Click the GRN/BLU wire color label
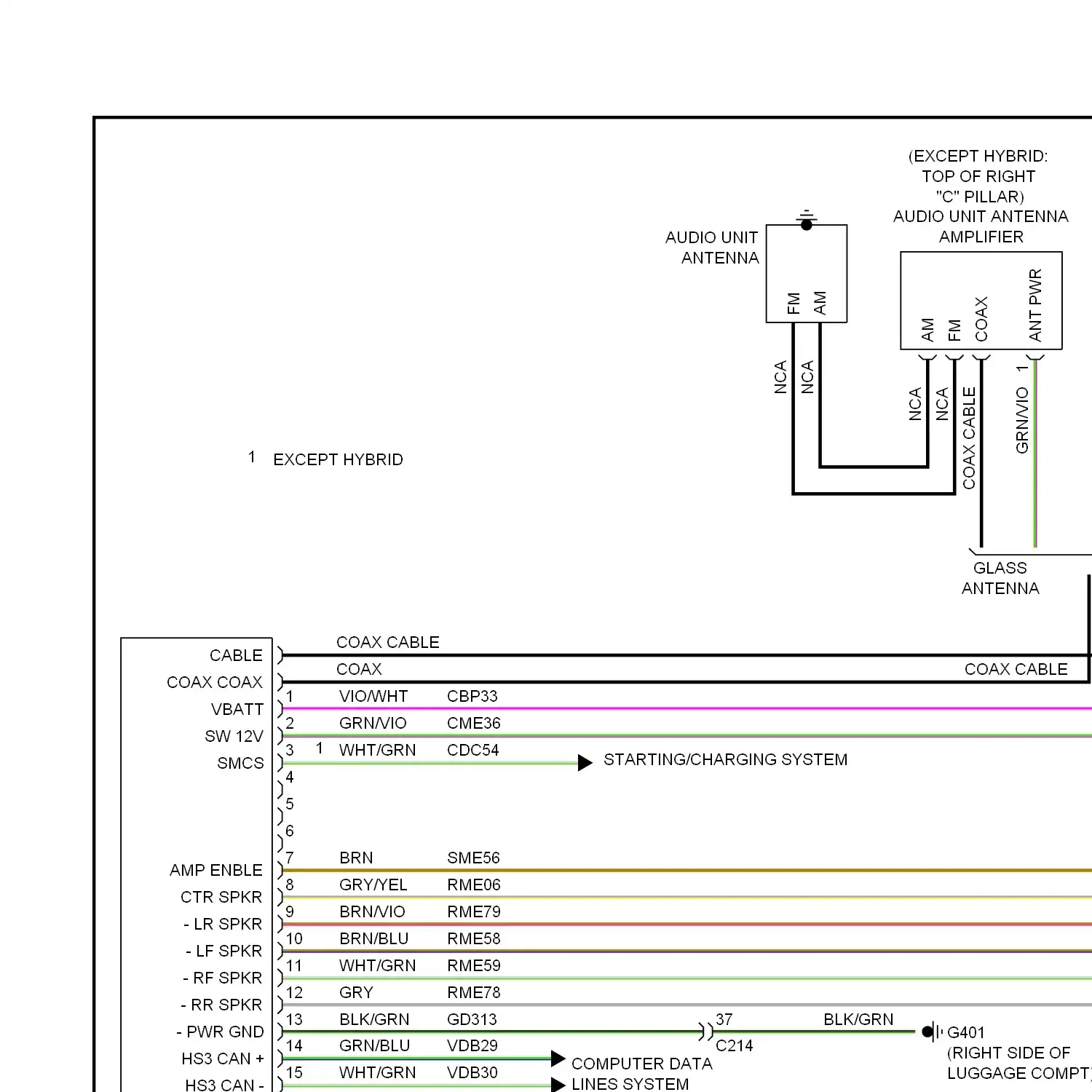The width and height of the screenshot is (1092, 1092). (374, 1045)
